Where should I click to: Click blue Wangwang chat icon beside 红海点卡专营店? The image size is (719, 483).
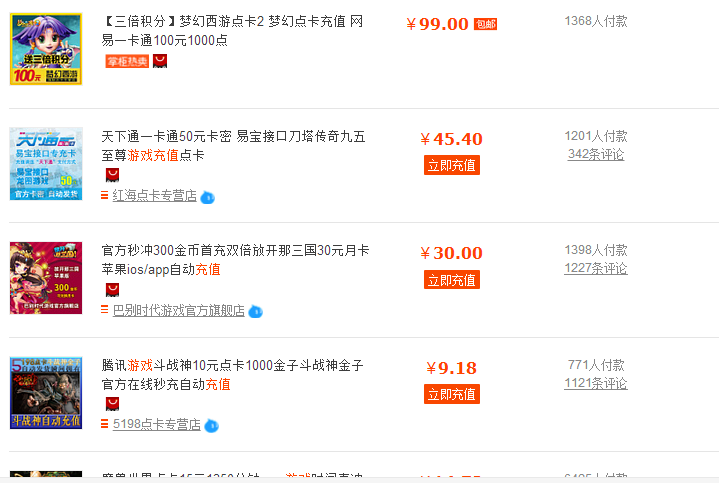click(208, 197)
